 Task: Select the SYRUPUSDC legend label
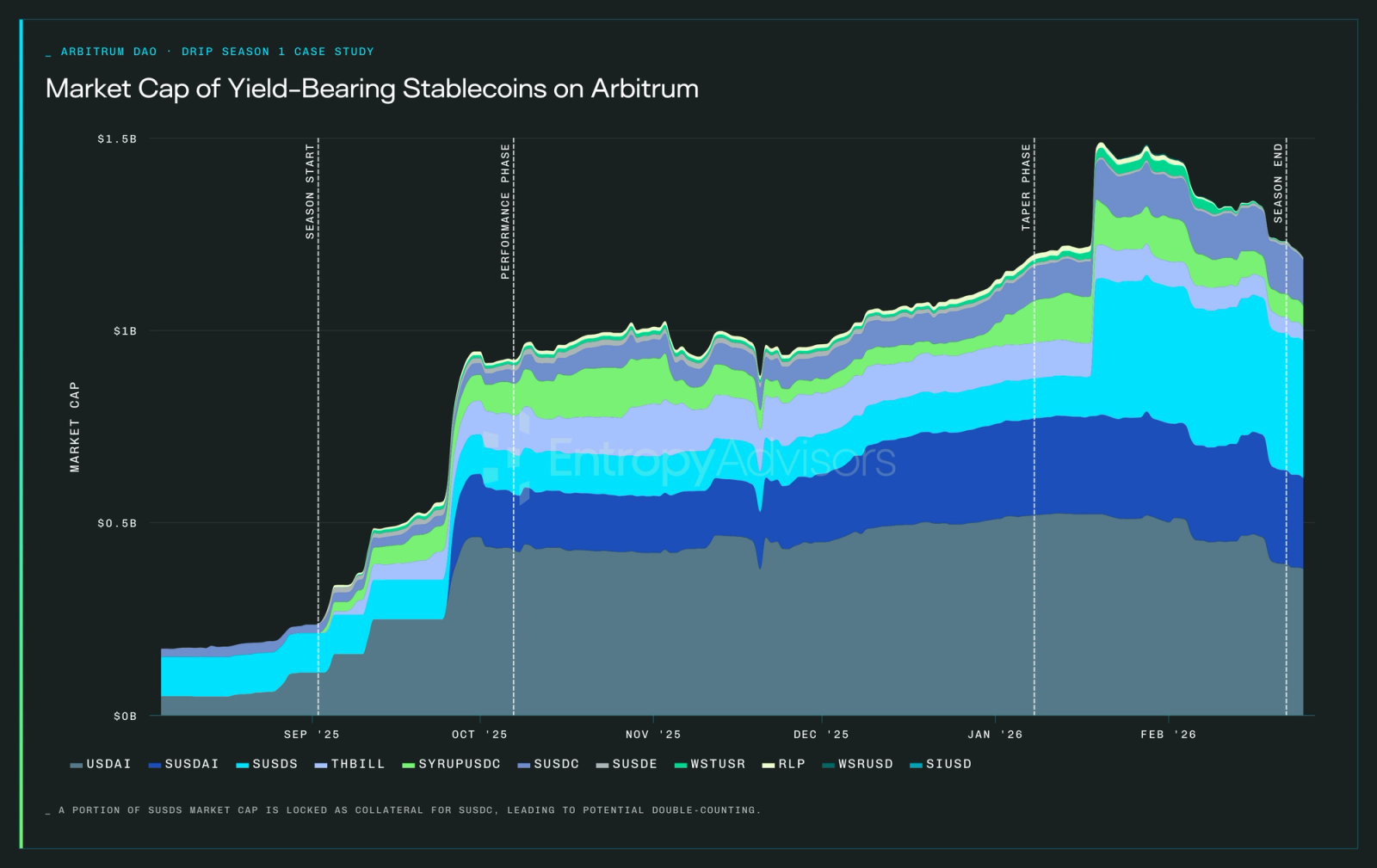point(460,764)
